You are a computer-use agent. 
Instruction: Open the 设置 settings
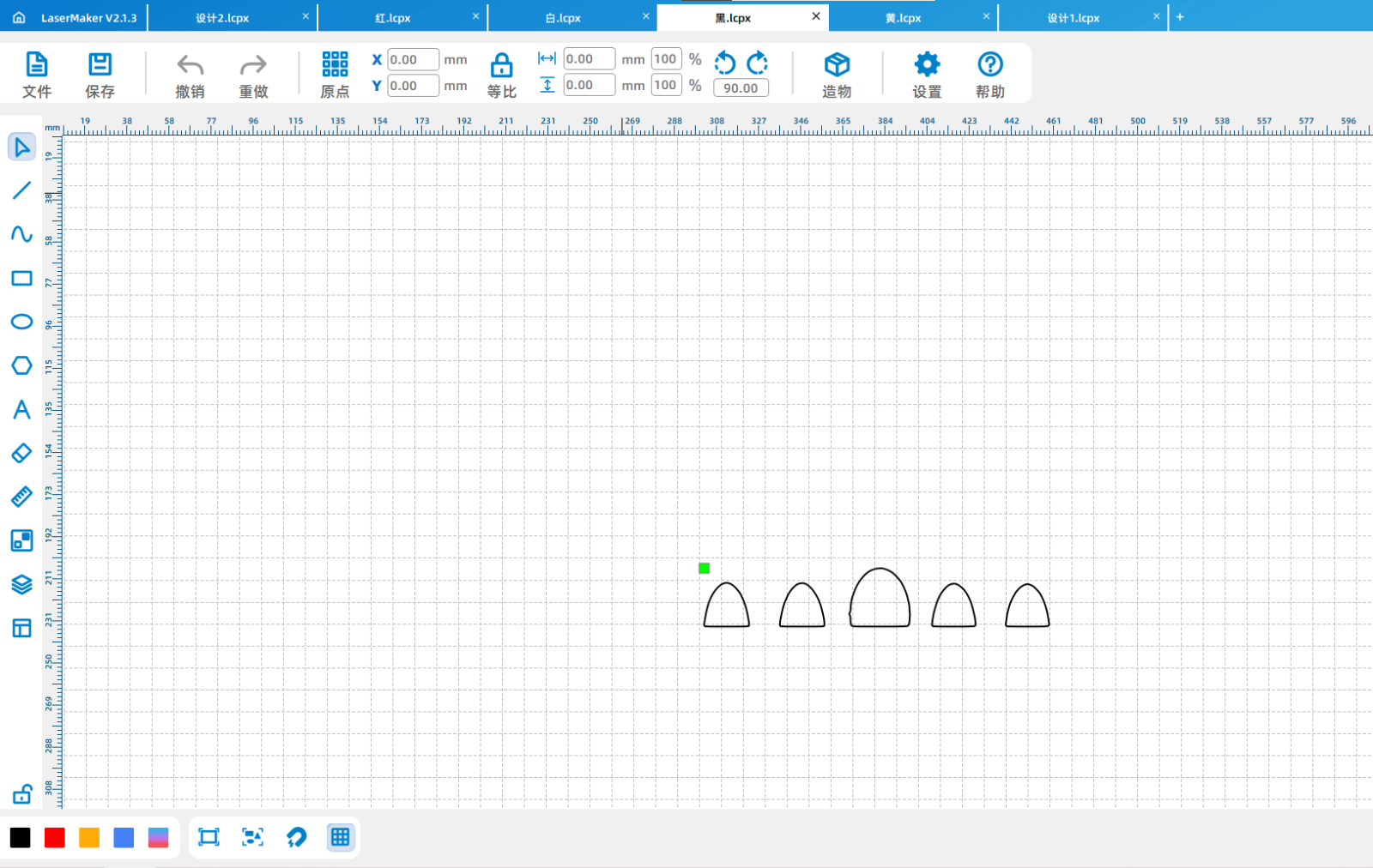click(927, 74)
